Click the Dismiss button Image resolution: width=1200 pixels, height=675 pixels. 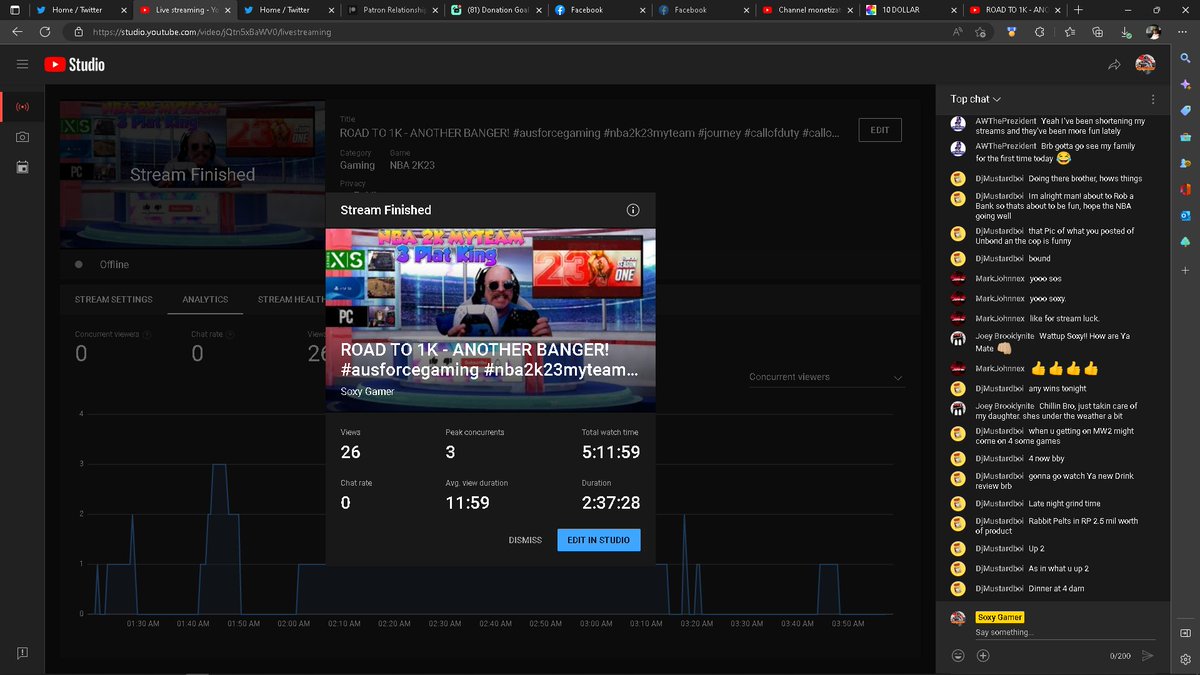[525, 540]
